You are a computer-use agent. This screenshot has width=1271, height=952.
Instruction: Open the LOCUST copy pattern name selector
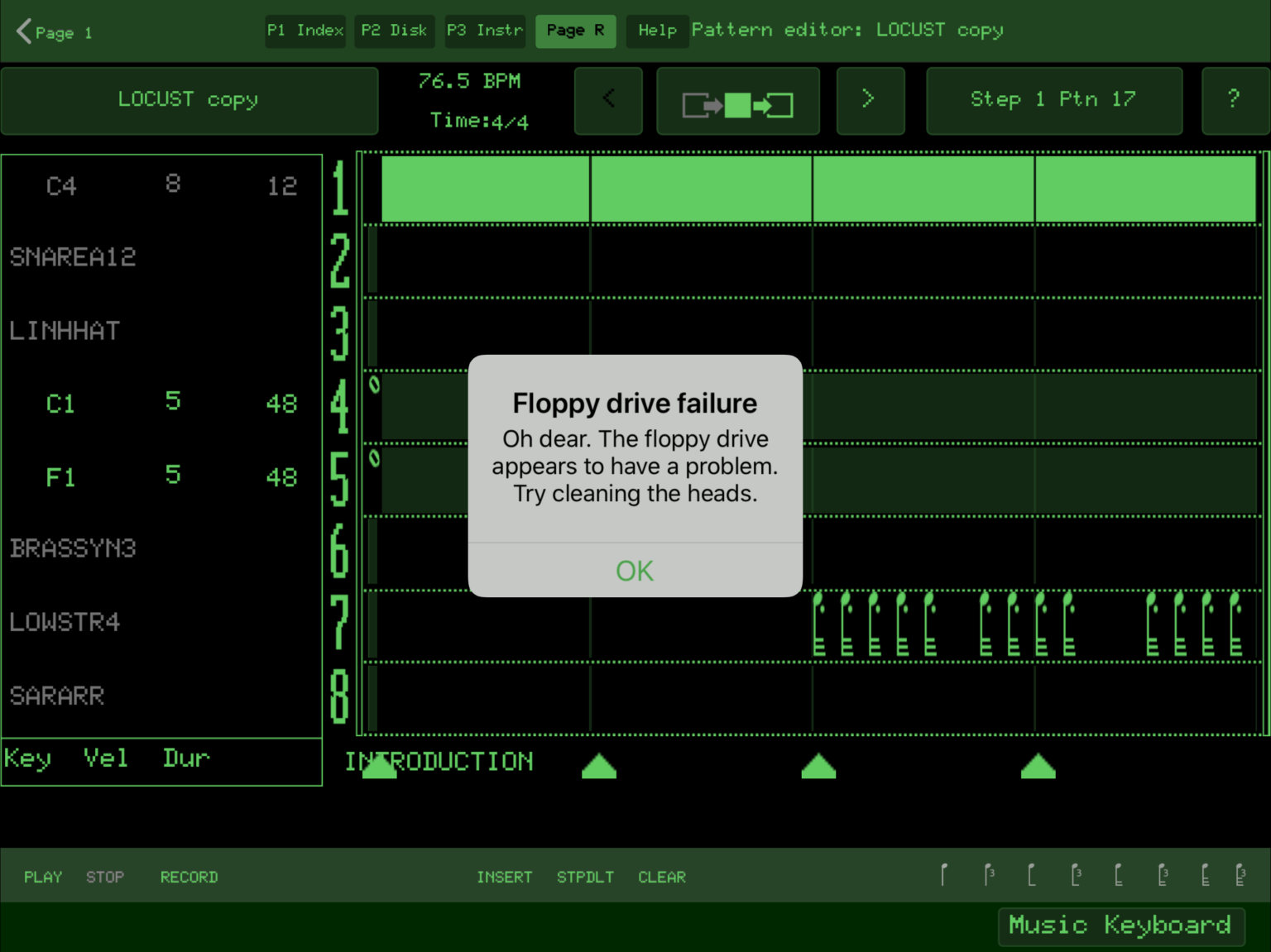pyautogui.click(x=189, y=100)
